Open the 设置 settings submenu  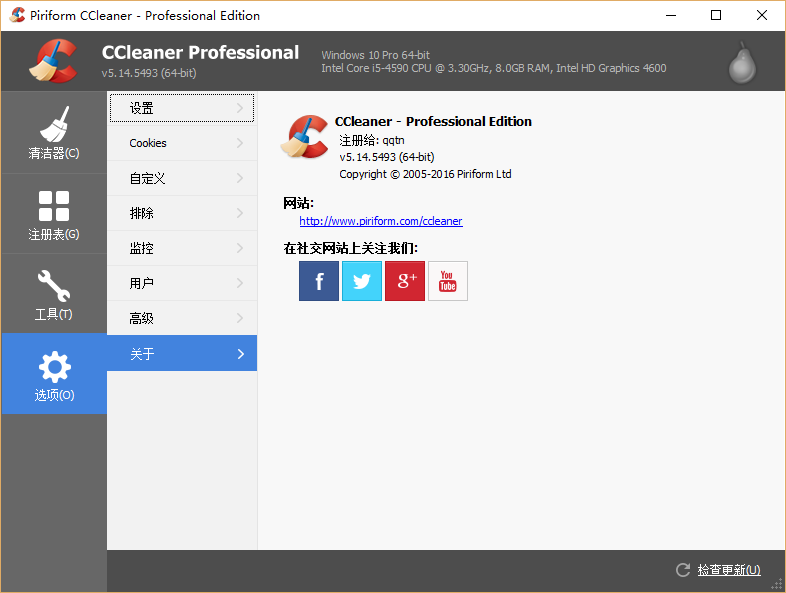click(181, 108)
